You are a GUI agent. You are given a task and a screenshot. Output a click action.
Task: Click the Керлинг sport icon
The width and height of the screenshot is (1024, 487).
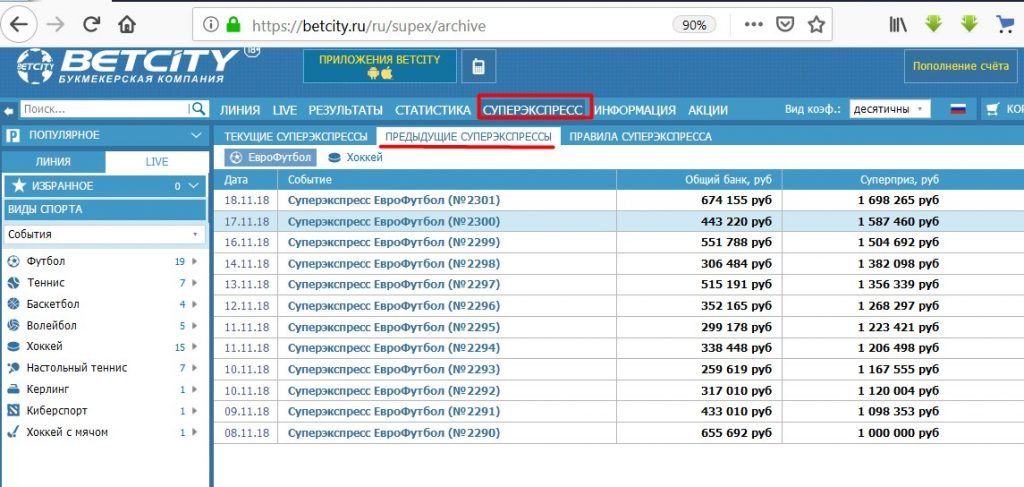13,389
